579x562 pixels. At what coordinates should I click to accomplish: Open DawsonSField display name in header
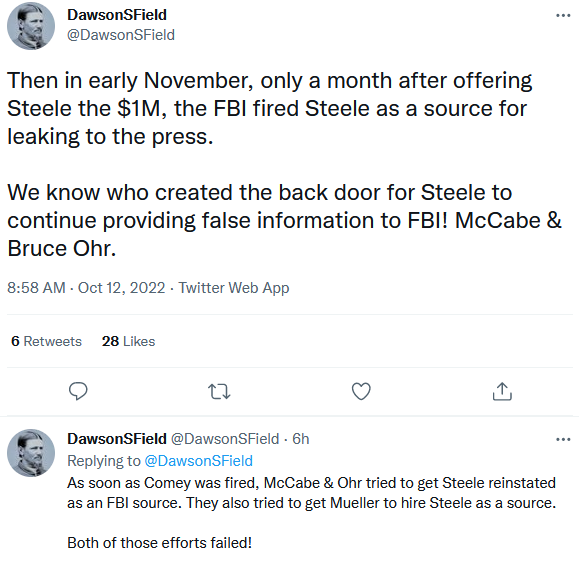(x=117, y=15)
